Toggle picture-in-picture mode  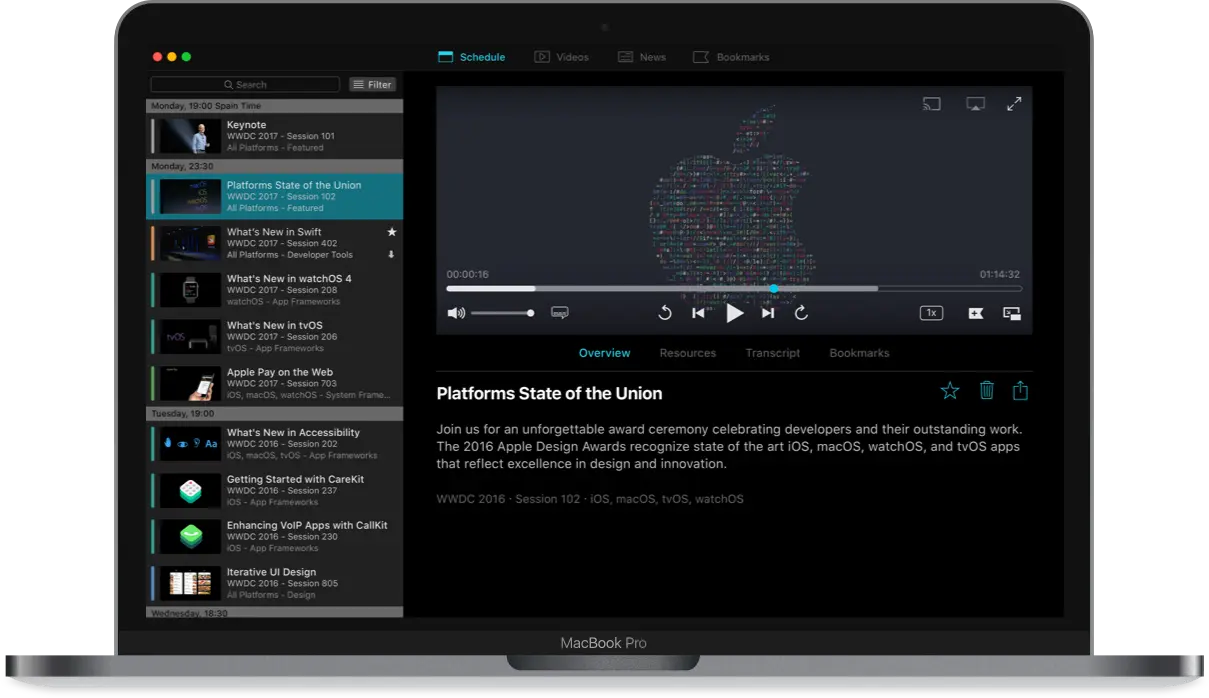point(1012,313)
